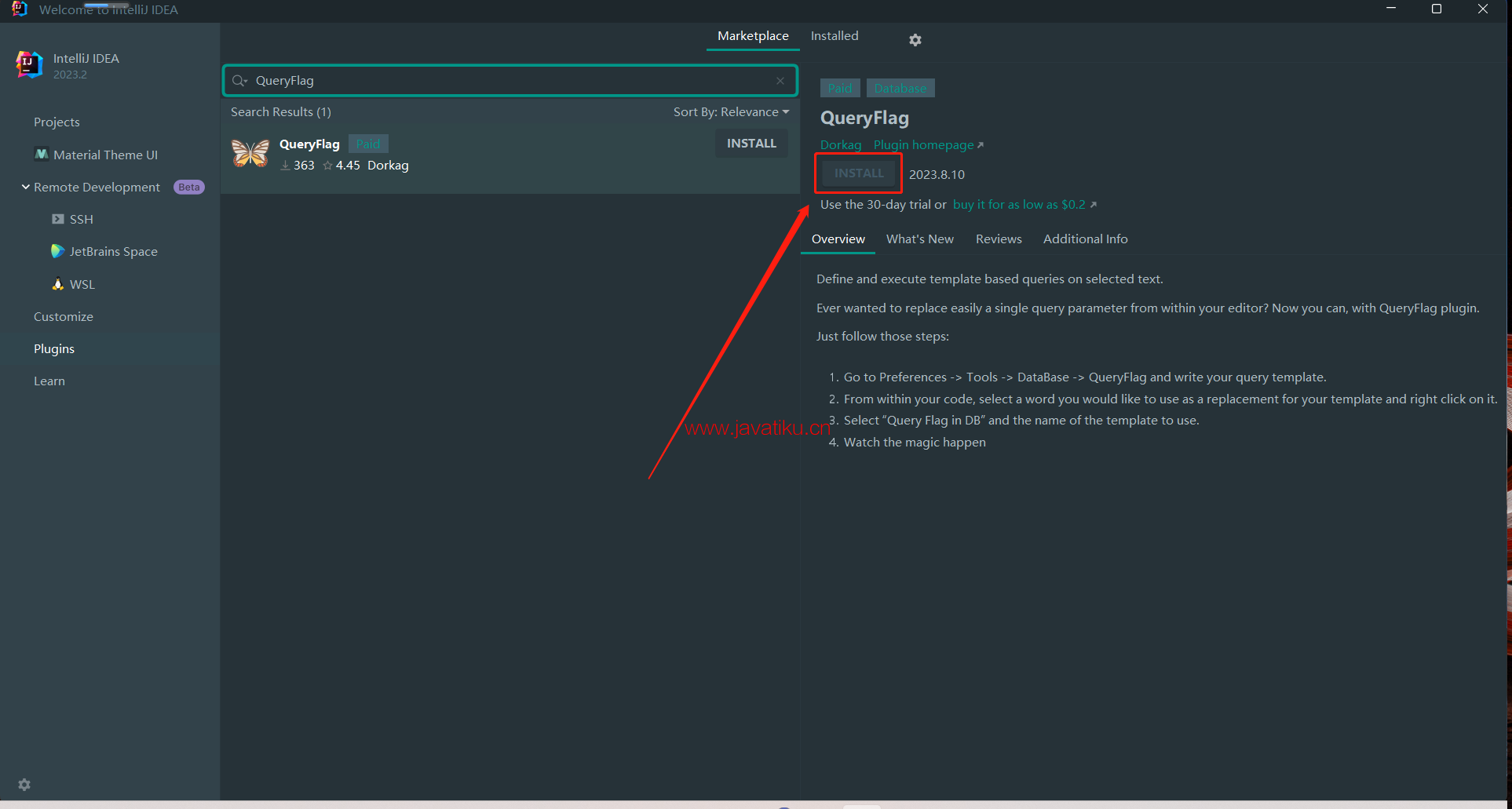1512x809 pixels.
Task: Click the QueryFlag details heading
Action: click(x=864, y=118)
